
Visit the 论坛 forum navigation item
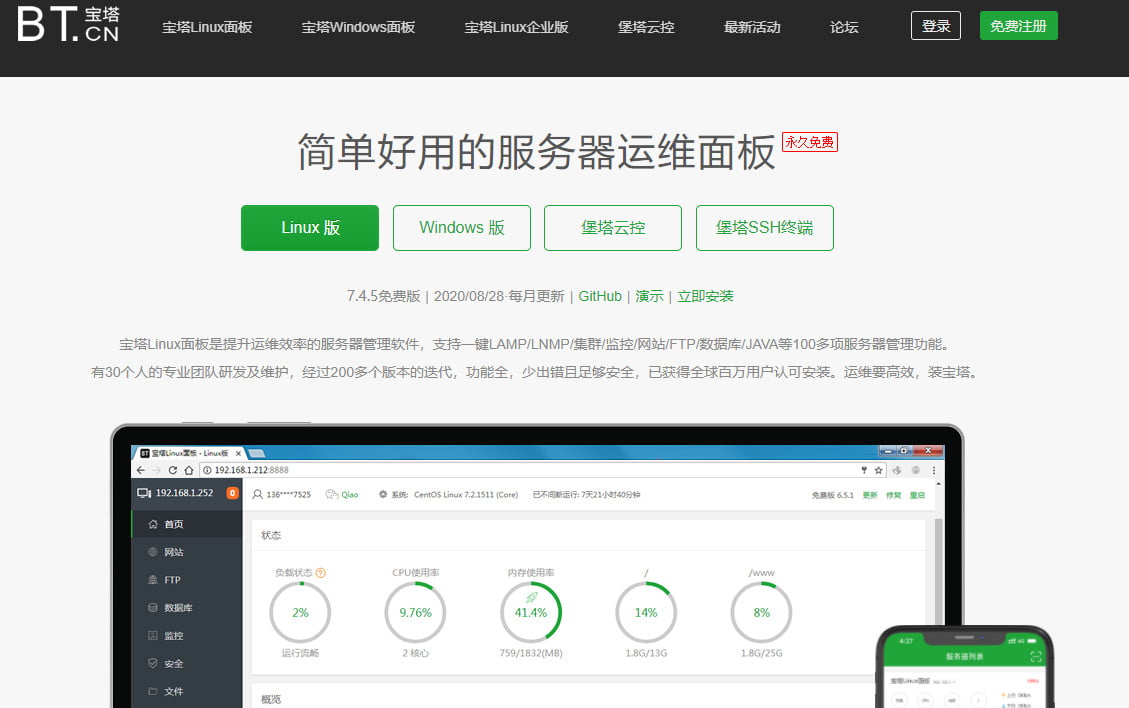coord(844,27)
